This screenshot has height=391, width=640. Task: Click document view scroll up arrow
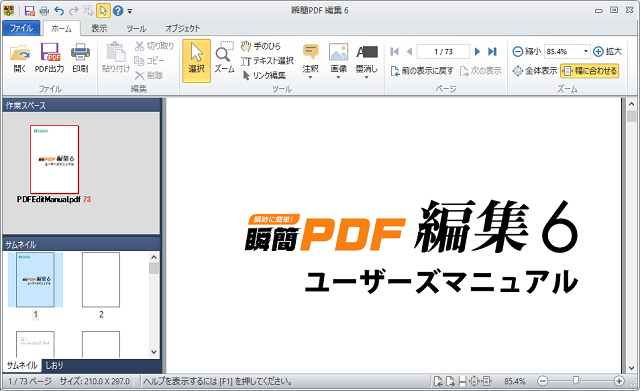(x=631, y=105)
